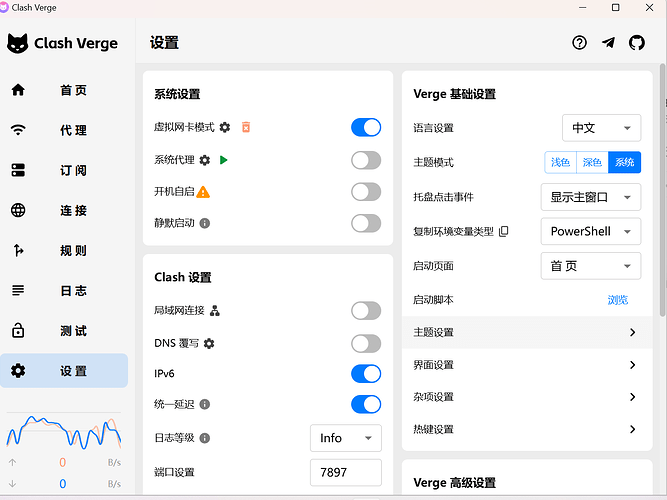Click the red delete icon beside 虚拟网卡模式
Viewport: 667px width, 500px height.
click(246, 127)
